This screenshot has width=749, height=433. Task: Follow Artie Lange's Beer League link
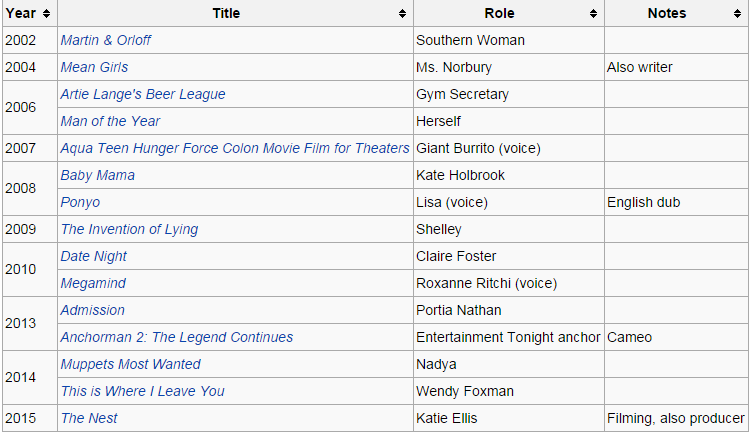point(143,95)
